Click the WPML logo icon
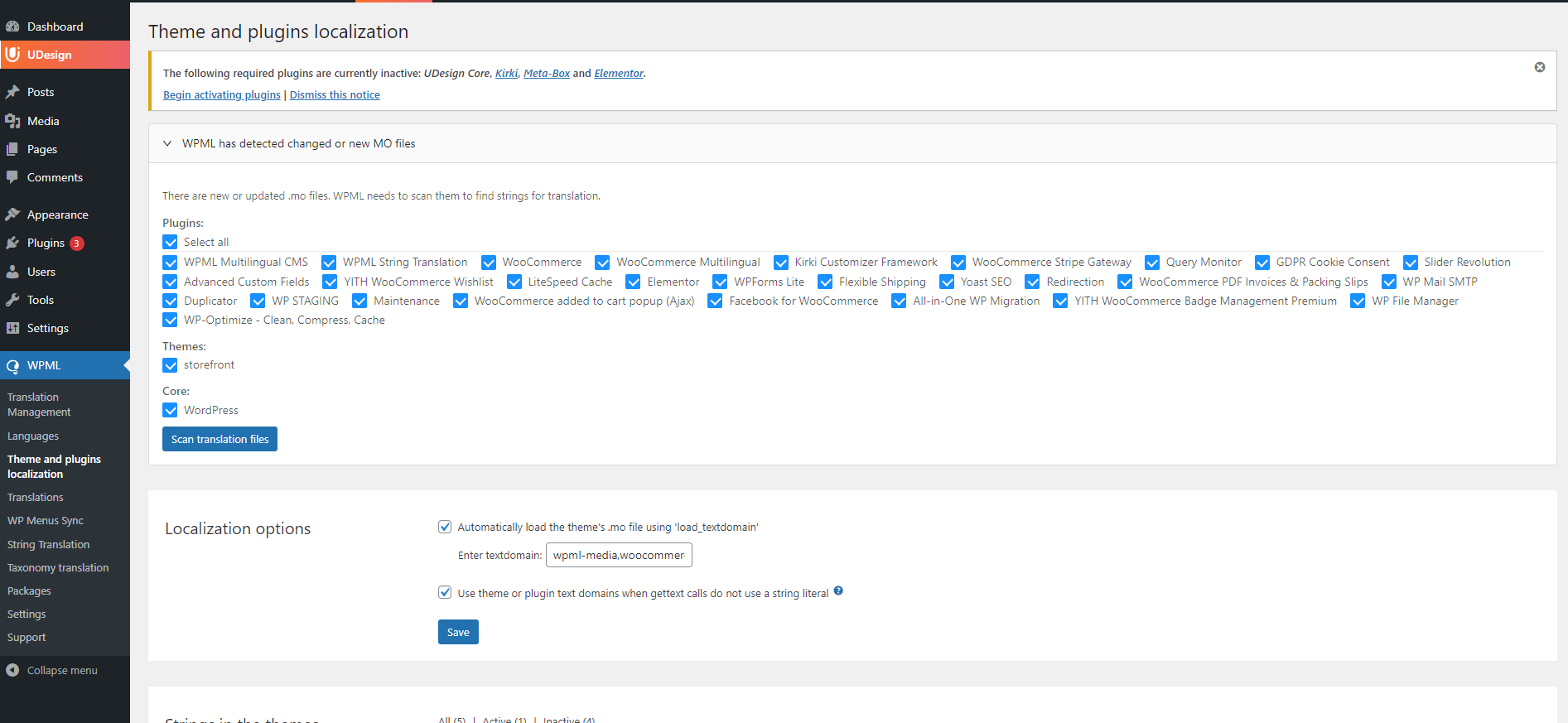 click(x=12, y=365)
